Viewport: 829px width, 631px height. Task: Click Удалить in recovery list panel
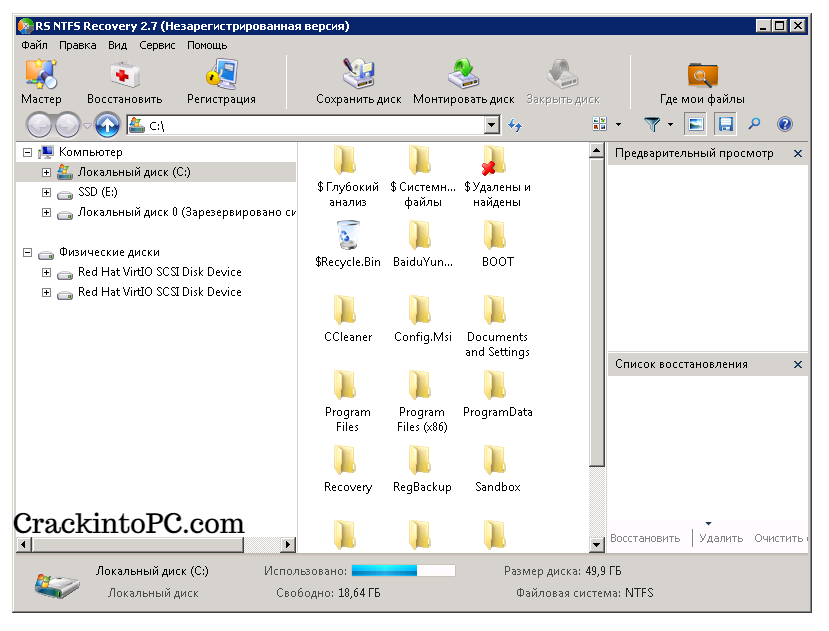[721, 538]
